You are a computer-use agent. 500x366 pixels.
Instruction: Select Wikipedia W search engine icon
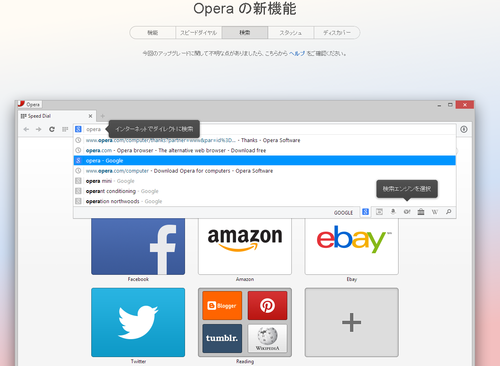[x=435, y=212]
